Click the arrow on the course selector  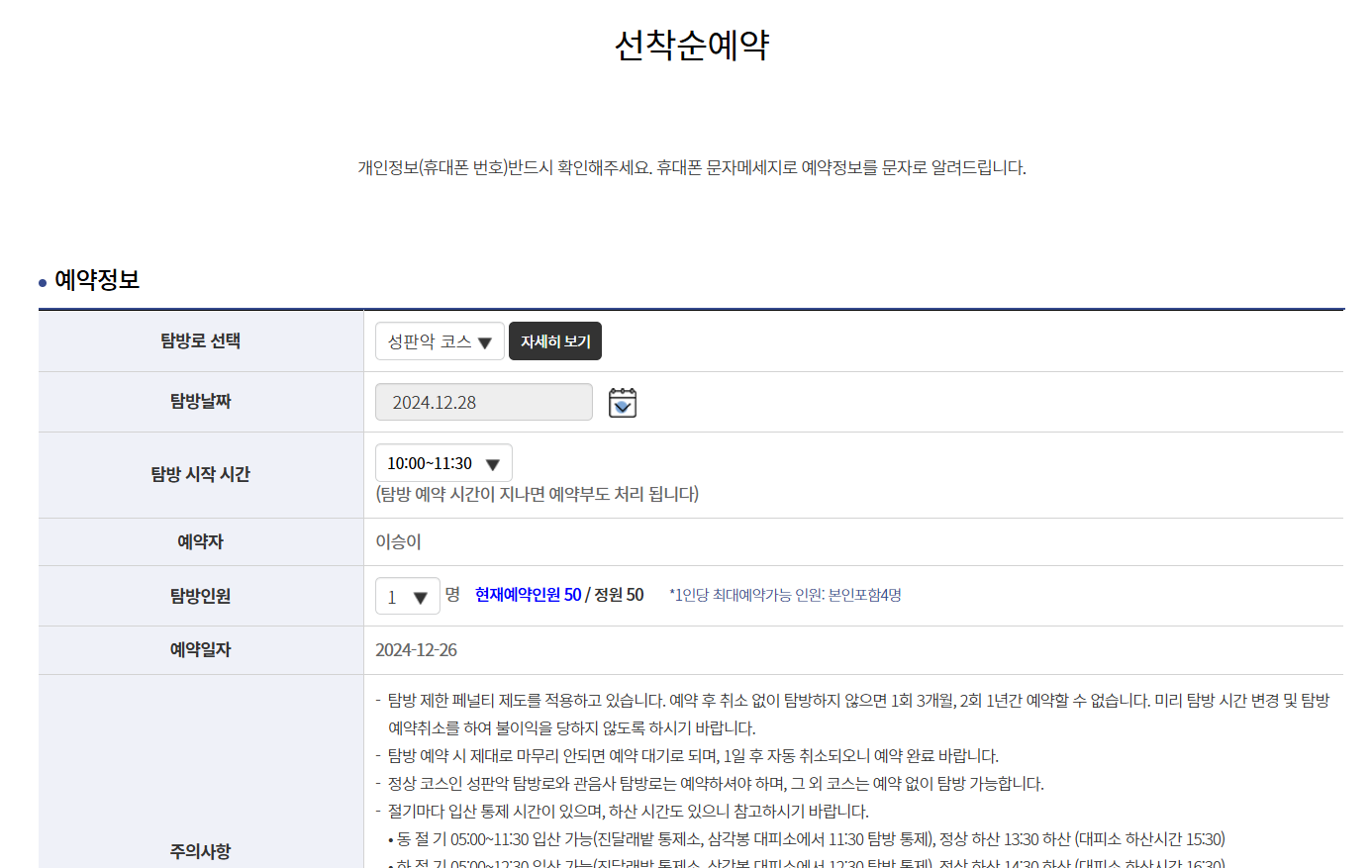(x=484, y=340)
